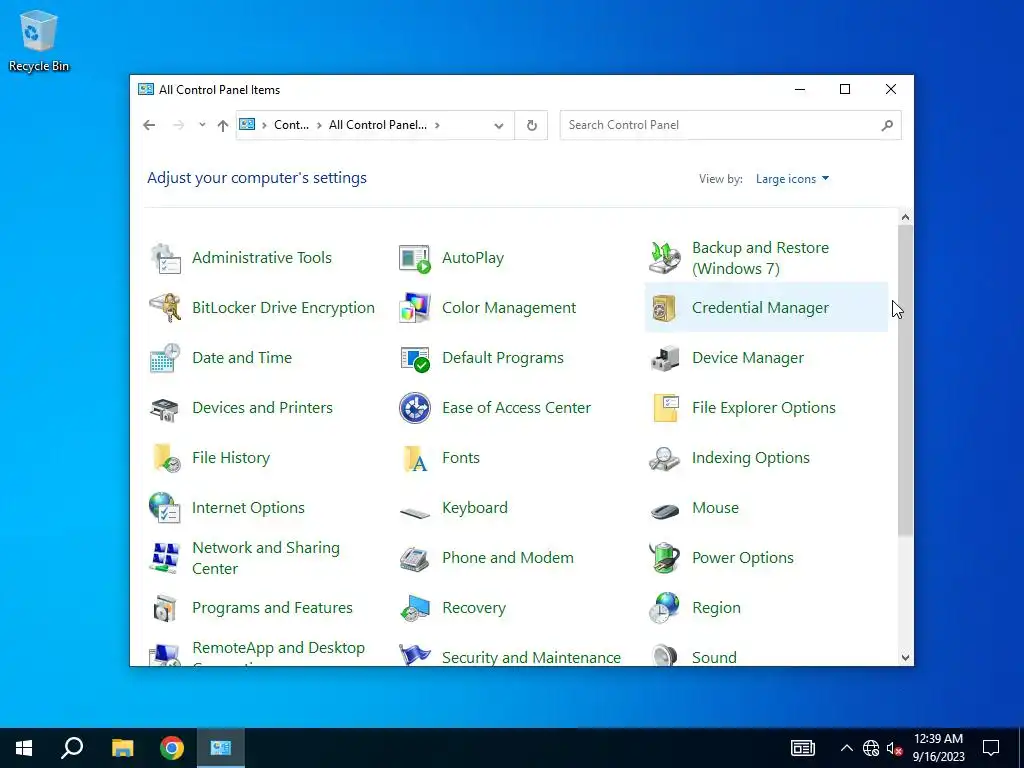Viewport: 1024px width, 768px height.
Task: Open the Programs and Features icon
Action: 165,608
